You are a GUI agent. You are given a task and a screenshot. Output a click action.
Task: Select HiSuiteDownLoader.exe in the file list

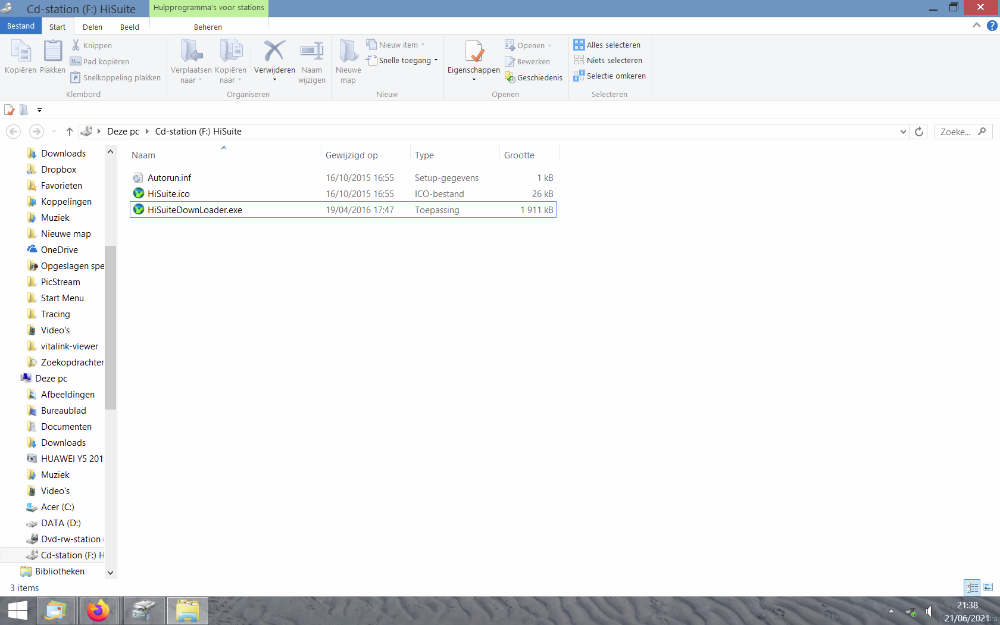click(x=194, y=210)
